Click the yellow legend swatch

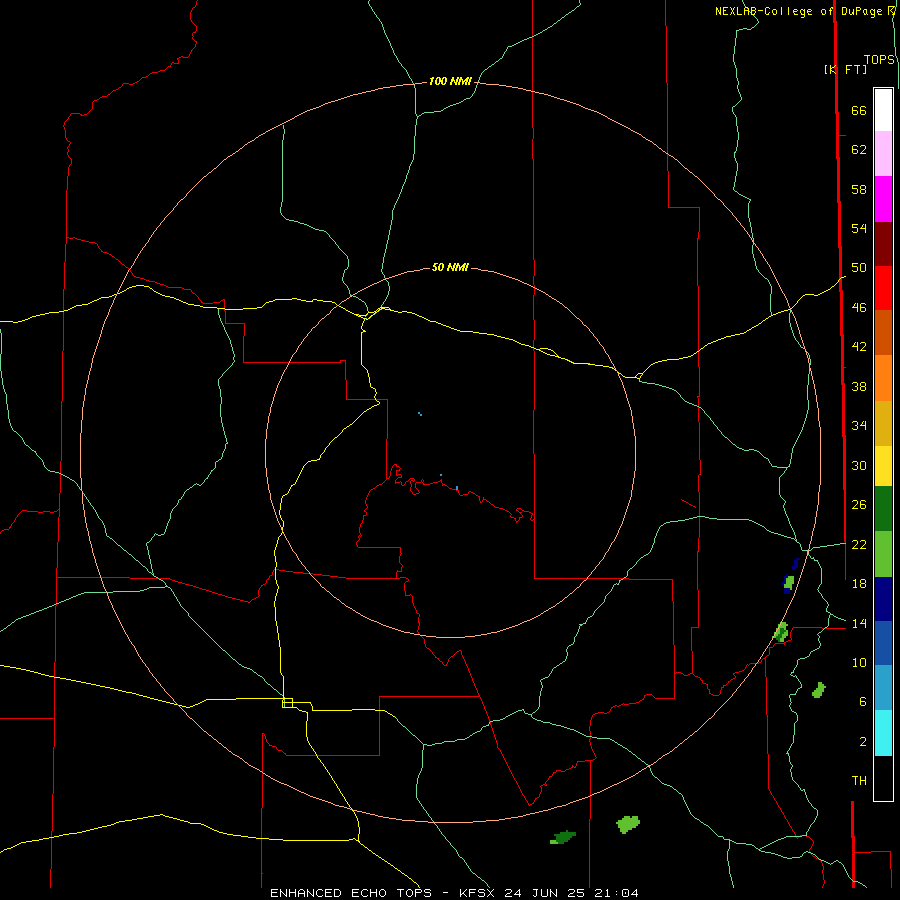tap(883, 466)
